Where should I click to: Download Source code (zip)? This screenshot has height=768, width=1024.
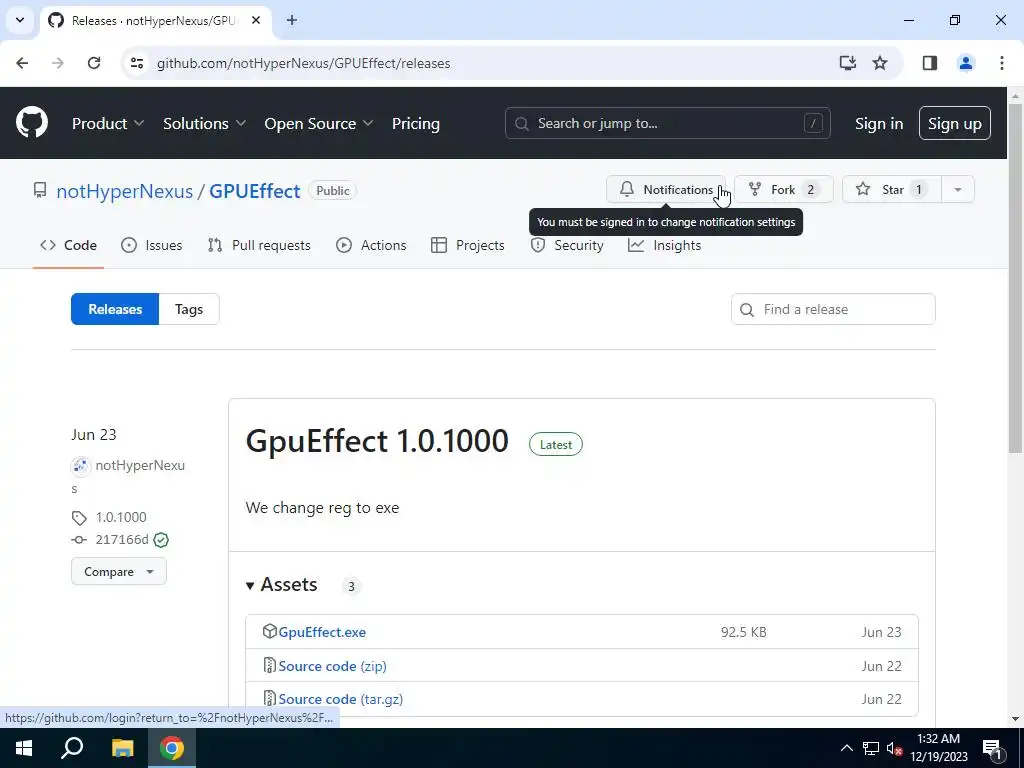pos(332,666)
